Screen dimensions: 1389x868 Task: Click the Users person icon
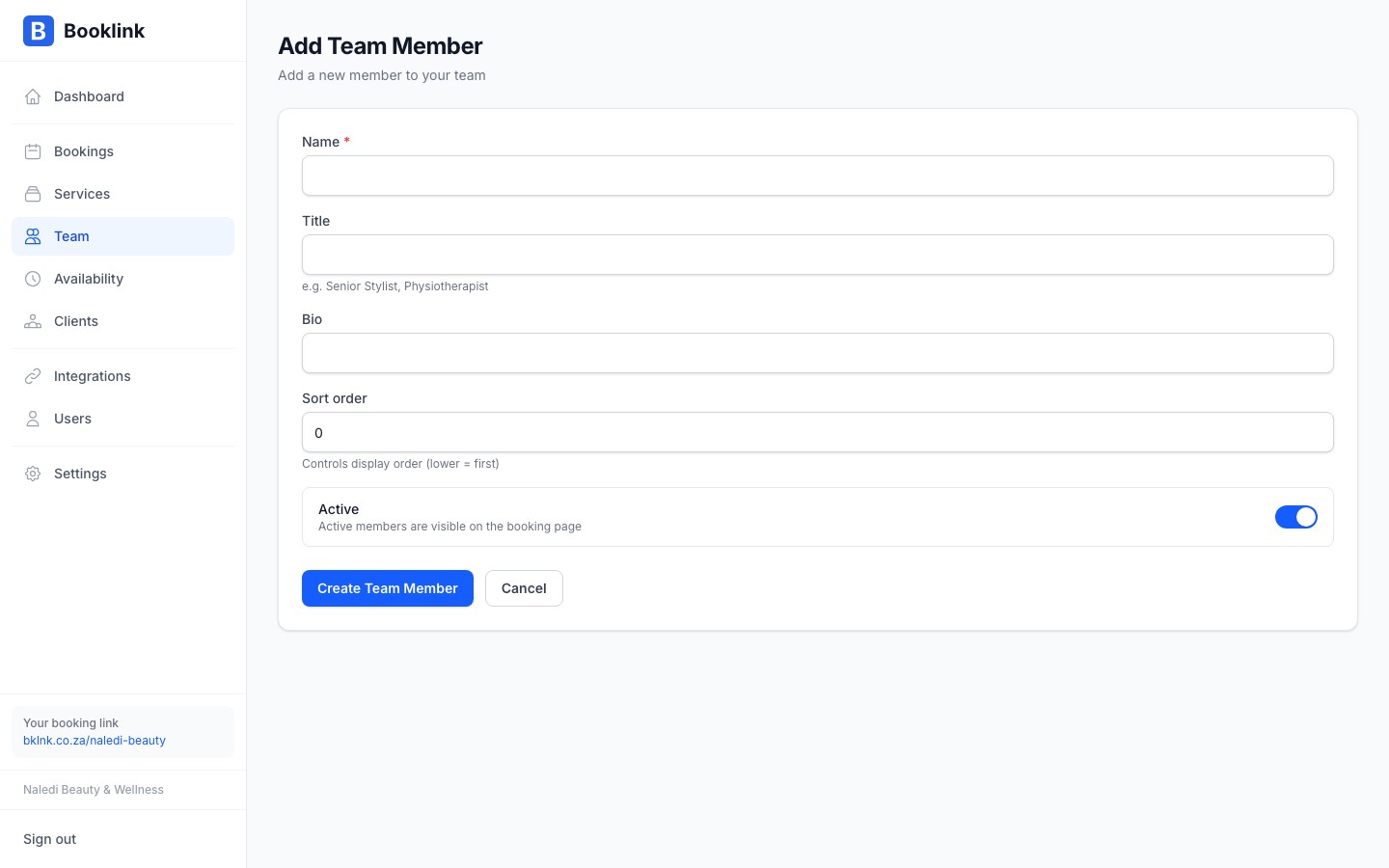coord(33,419)
